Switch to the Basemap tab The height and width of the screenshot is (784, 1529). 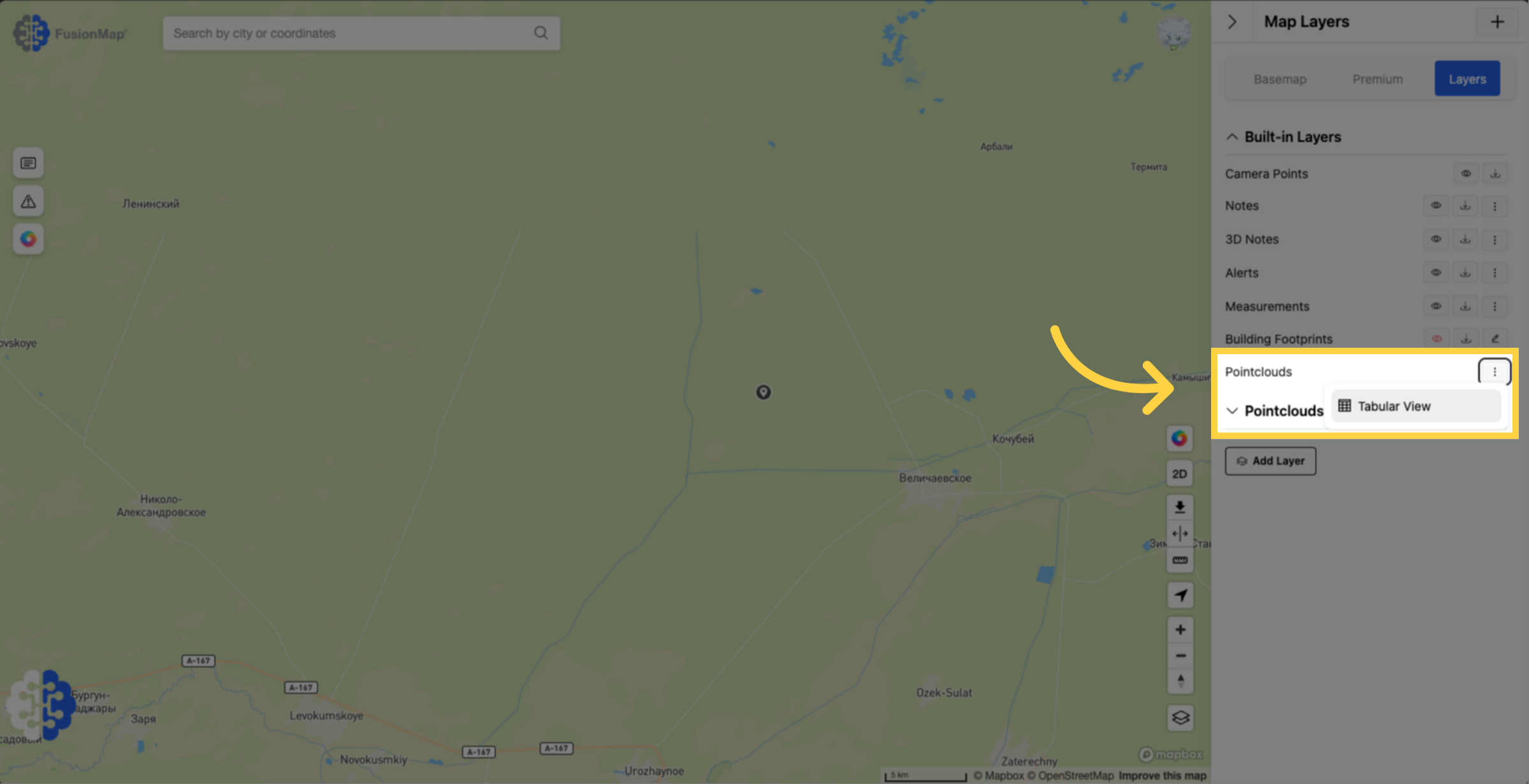click(1280, 79)
